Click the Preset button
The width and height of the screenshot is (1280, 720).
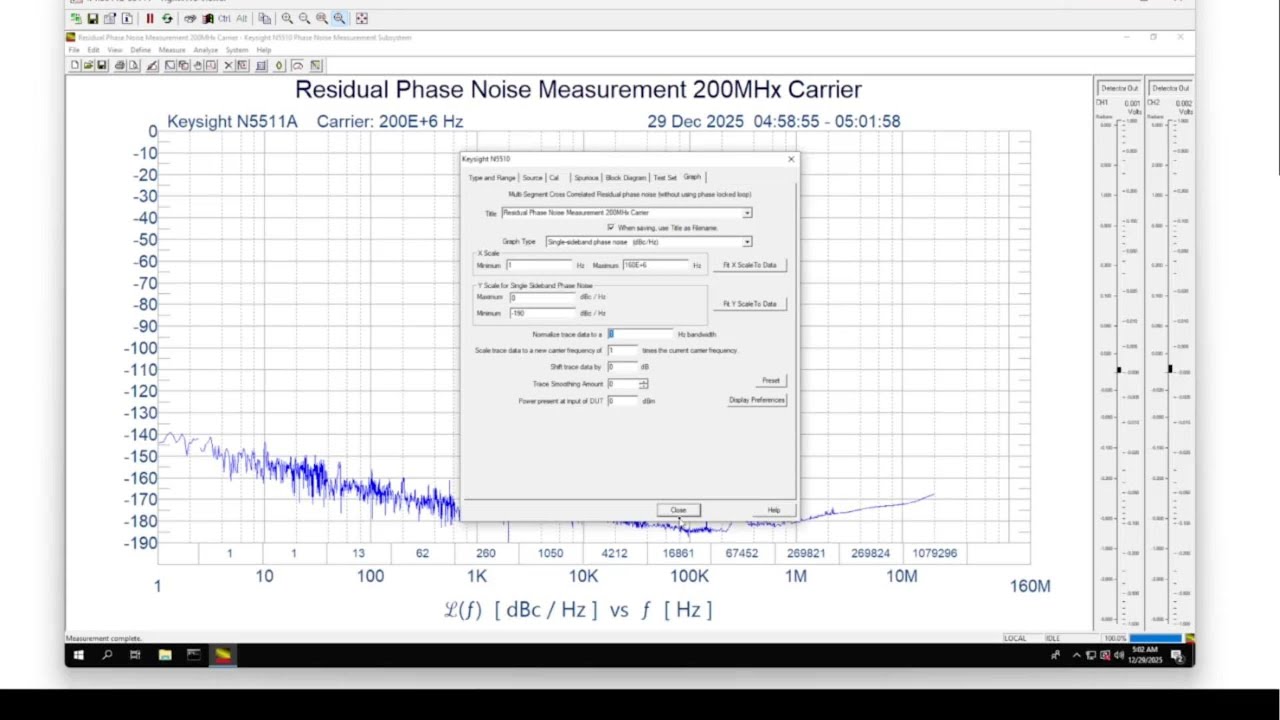click(x=771, y=380)
